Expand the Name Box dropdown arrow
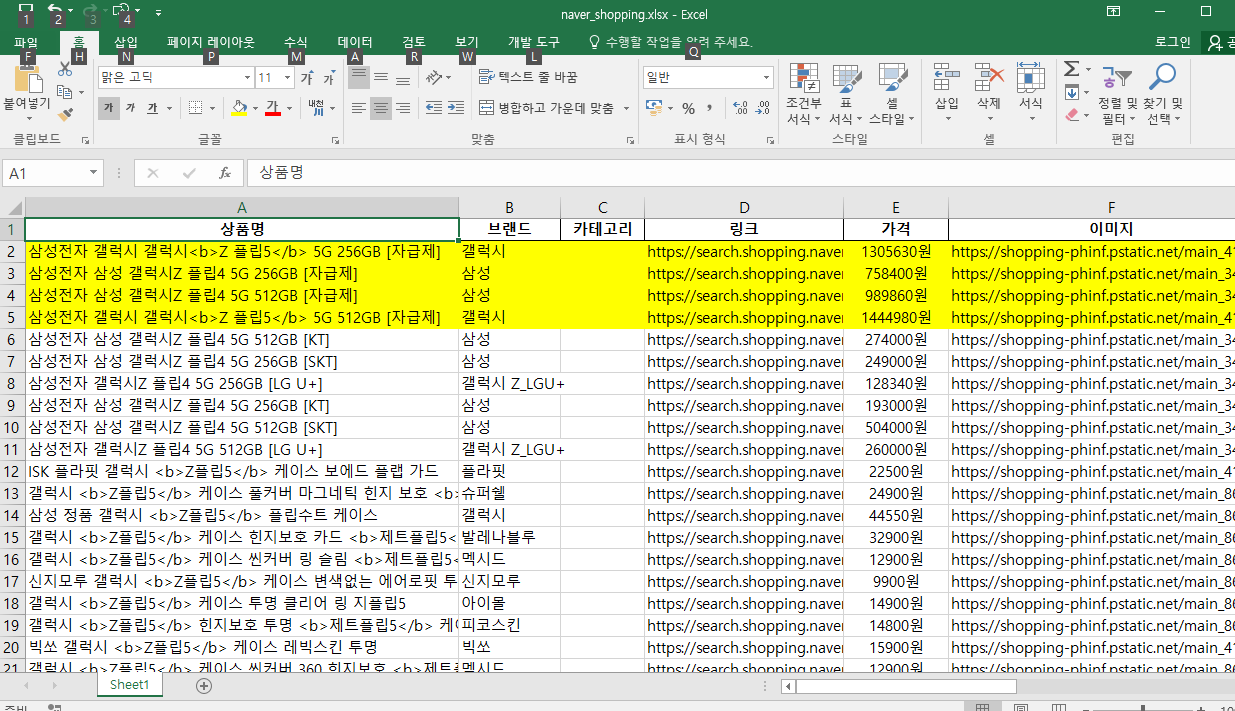 [94, 173]
